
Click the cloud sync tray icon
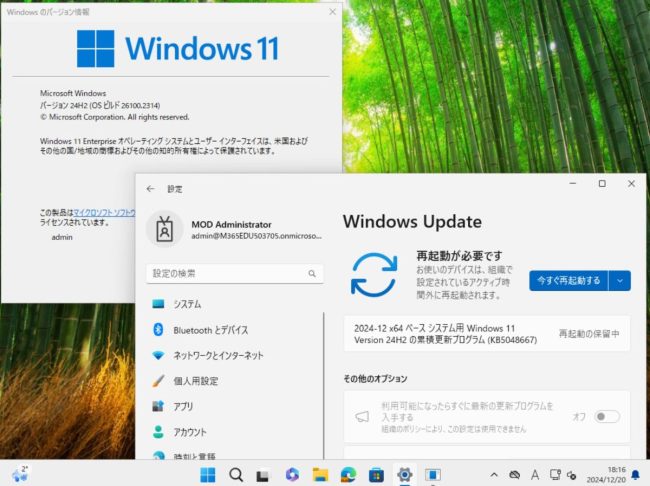514,475
